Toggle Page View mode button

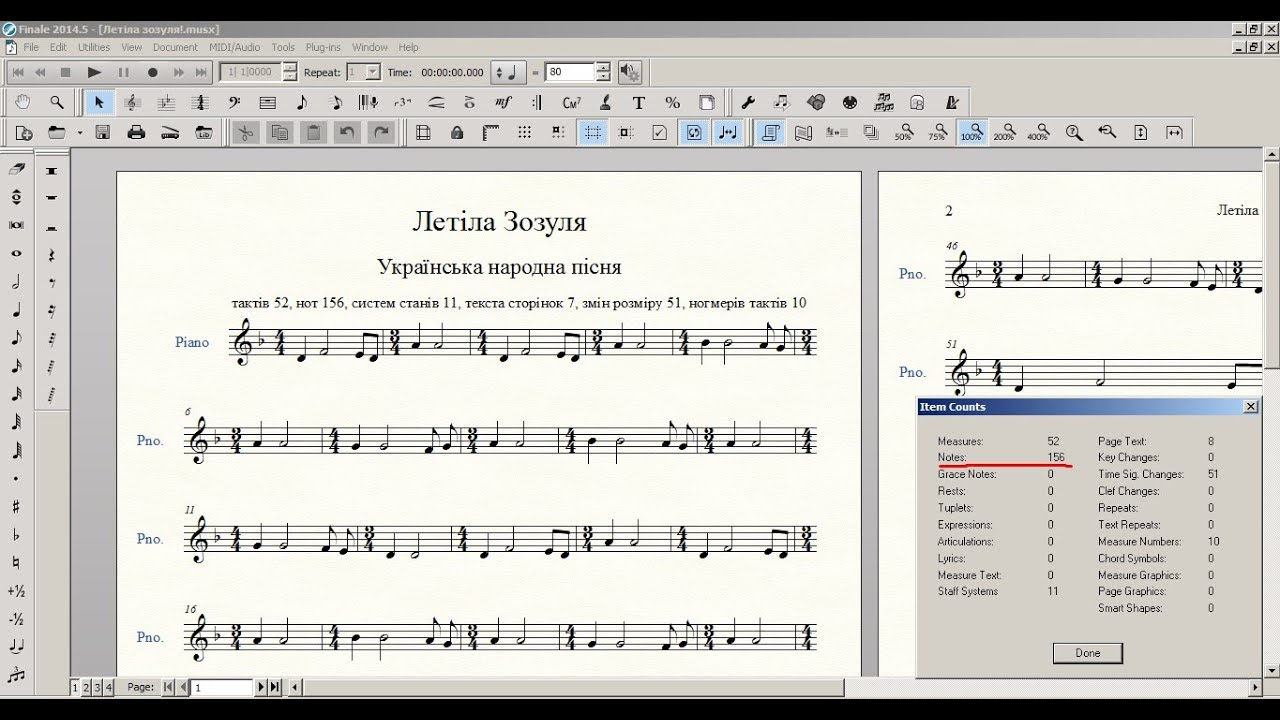[770, 132]
